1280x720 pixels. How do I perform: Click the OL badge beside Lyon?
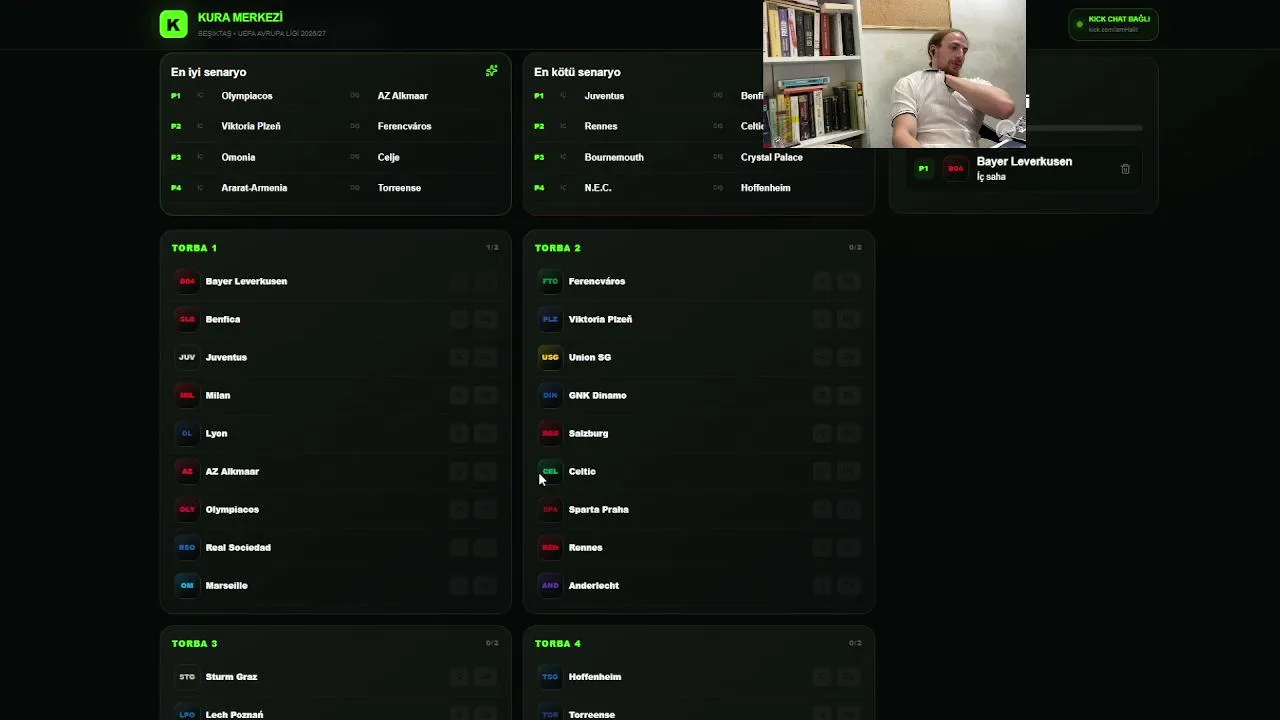click(187, 433)
